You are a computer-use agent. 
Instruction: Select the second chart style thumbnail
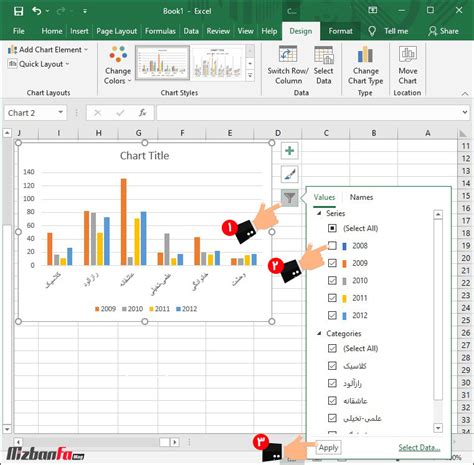tap(217, 63)
